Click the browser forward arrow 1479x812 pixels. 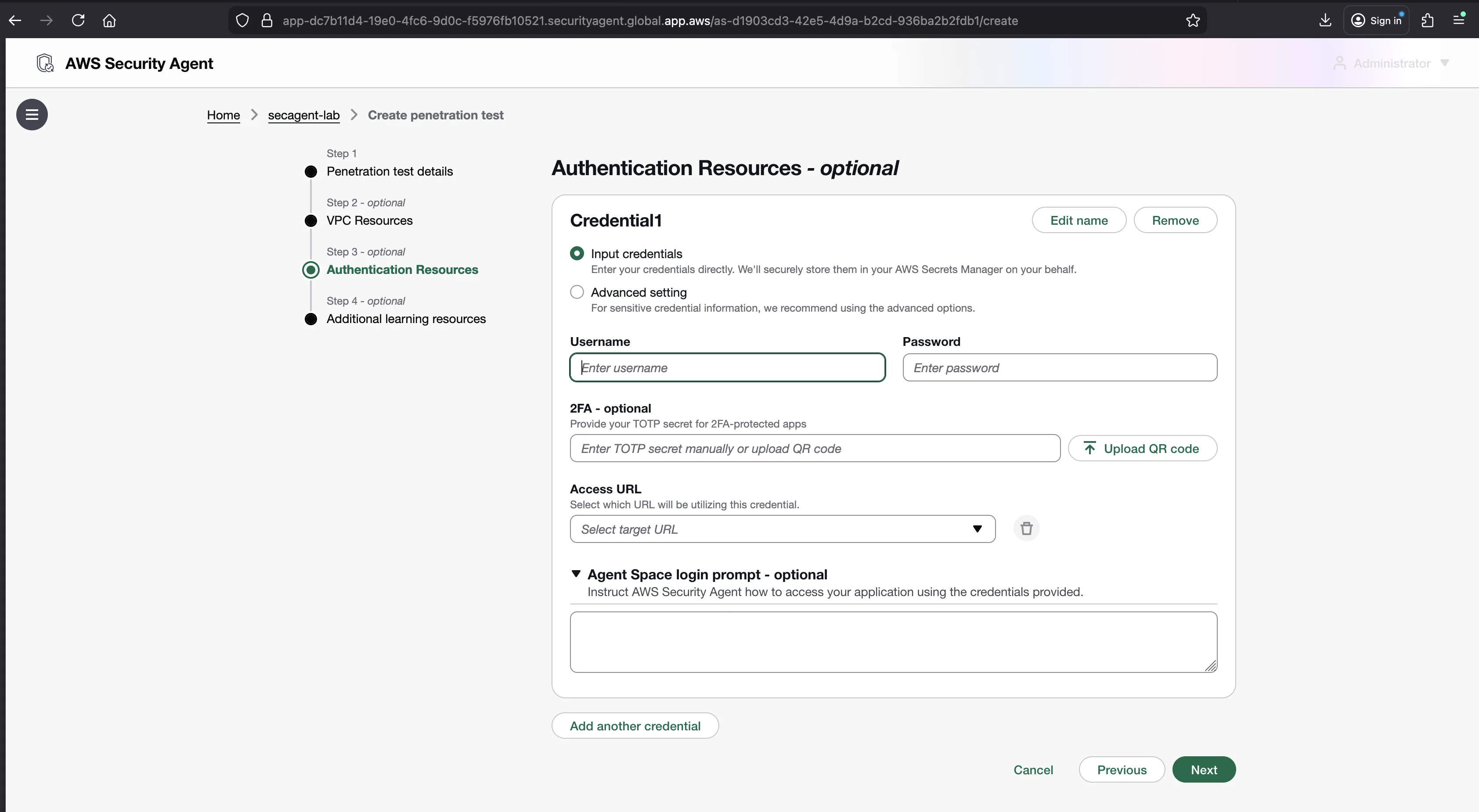click(x=47, y=21)
